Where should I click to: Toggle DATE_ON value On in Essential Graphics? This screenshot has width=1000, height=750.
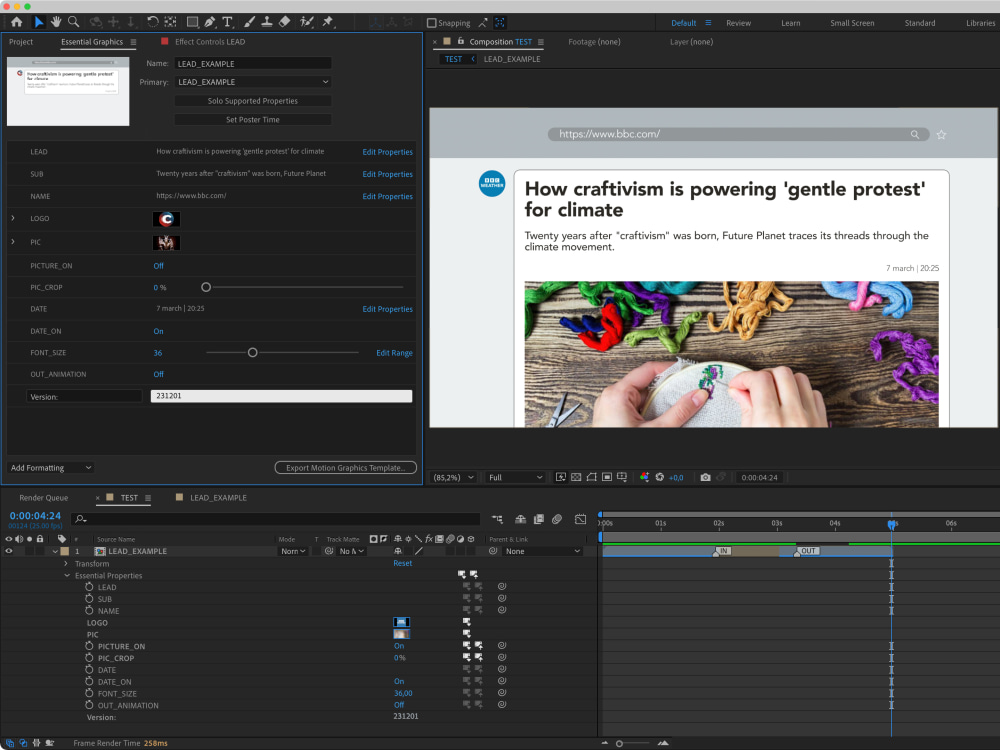(158, 331)
